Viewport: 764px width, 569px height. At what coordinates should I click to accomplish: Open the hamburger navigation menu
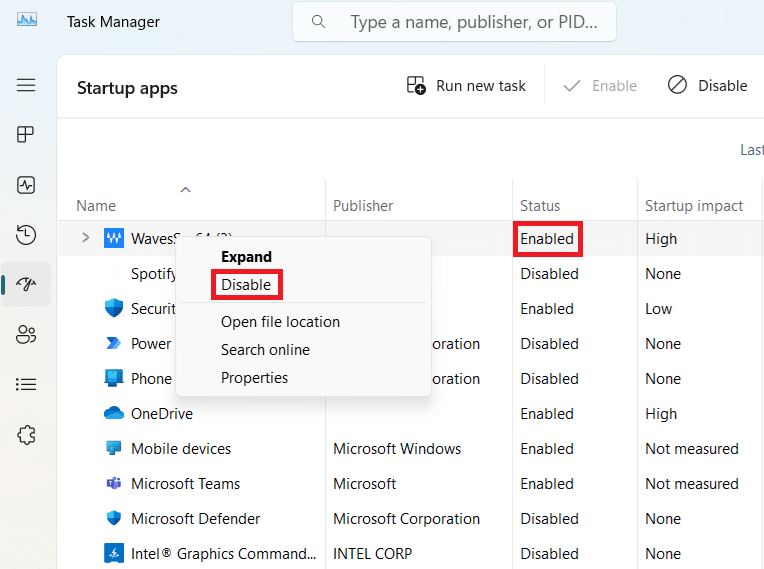[27, 85]
